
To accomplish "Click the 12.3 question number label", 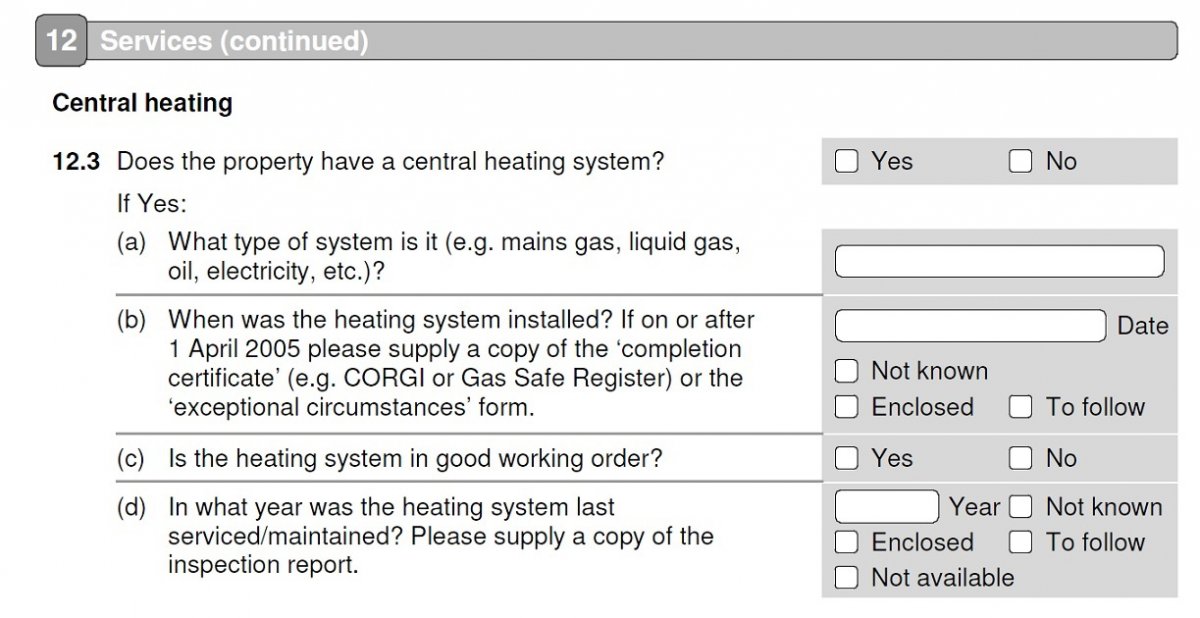I will 76,162.
